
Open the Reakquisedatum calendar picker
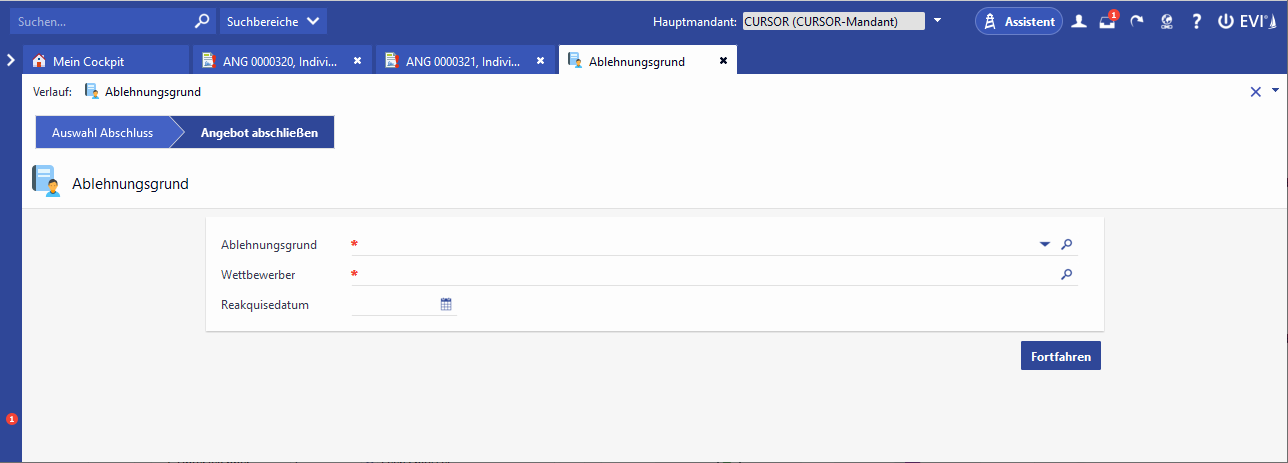pyautogui.click(x=446, y=304)
